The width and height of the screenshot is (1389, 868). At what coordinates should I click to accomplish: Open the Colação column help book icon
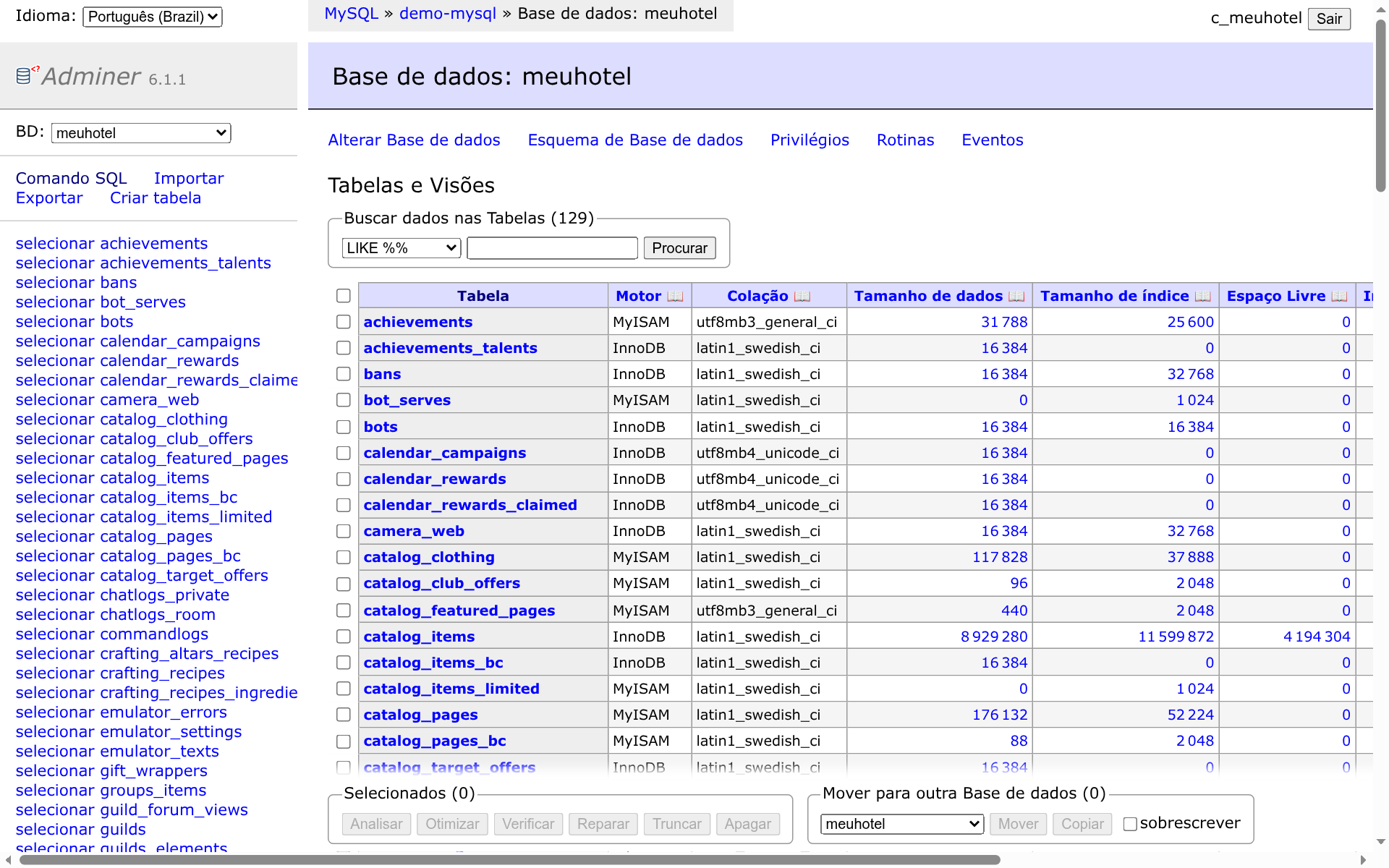[x=802, y=297]
